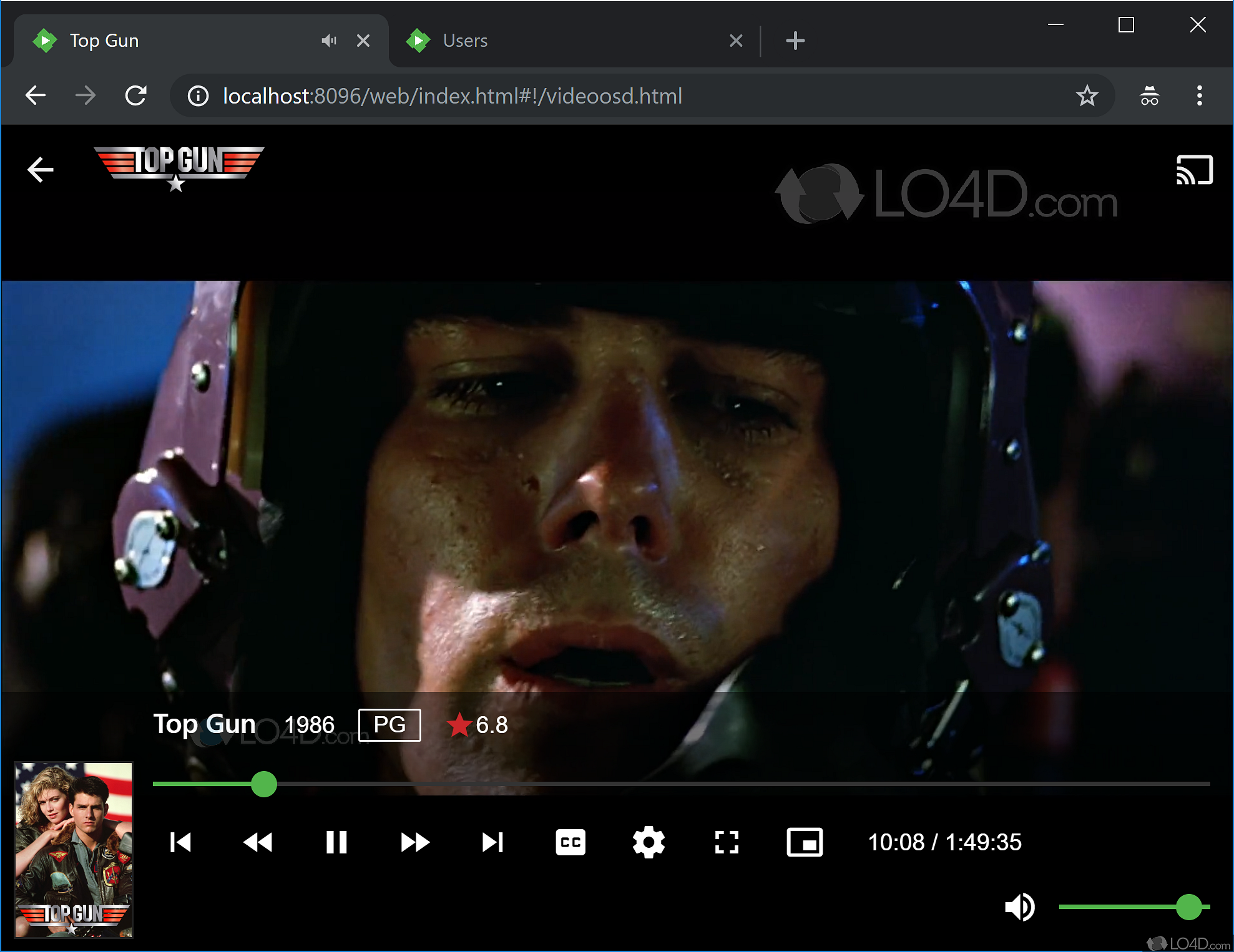Open the player settings gear
This screenshot has width=1234, height=952.
pyautogui.click(x=648, y=842)
